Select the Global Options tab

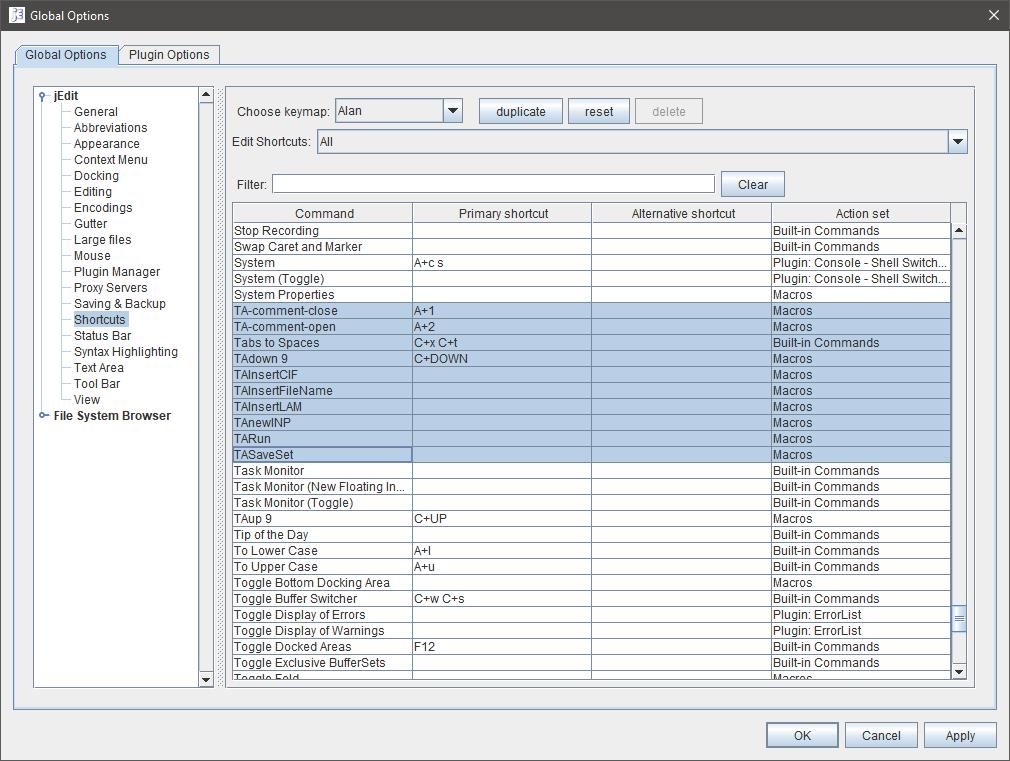pos(66,55)
